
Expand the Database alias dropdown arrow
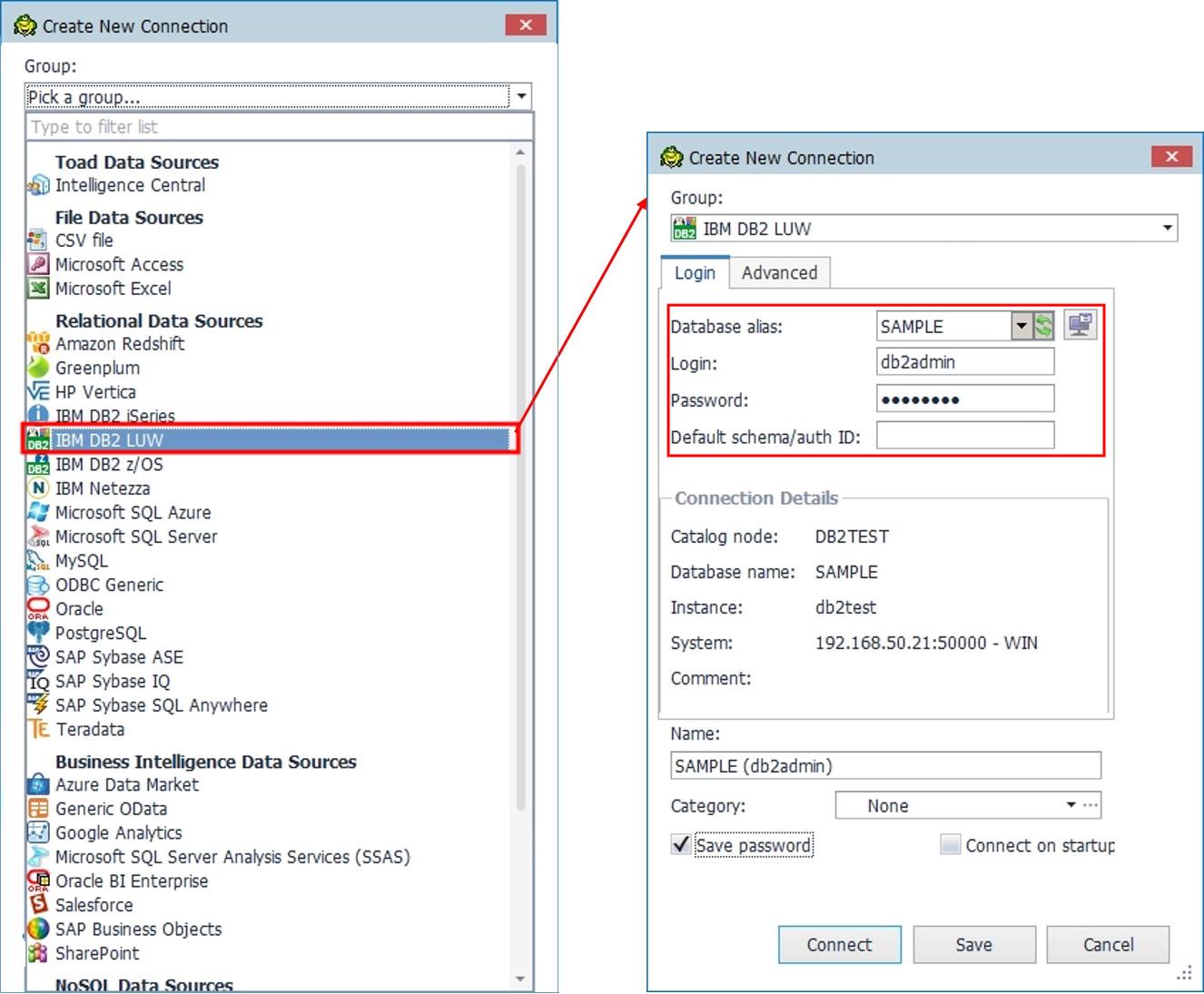click(x=1021, y=326)
